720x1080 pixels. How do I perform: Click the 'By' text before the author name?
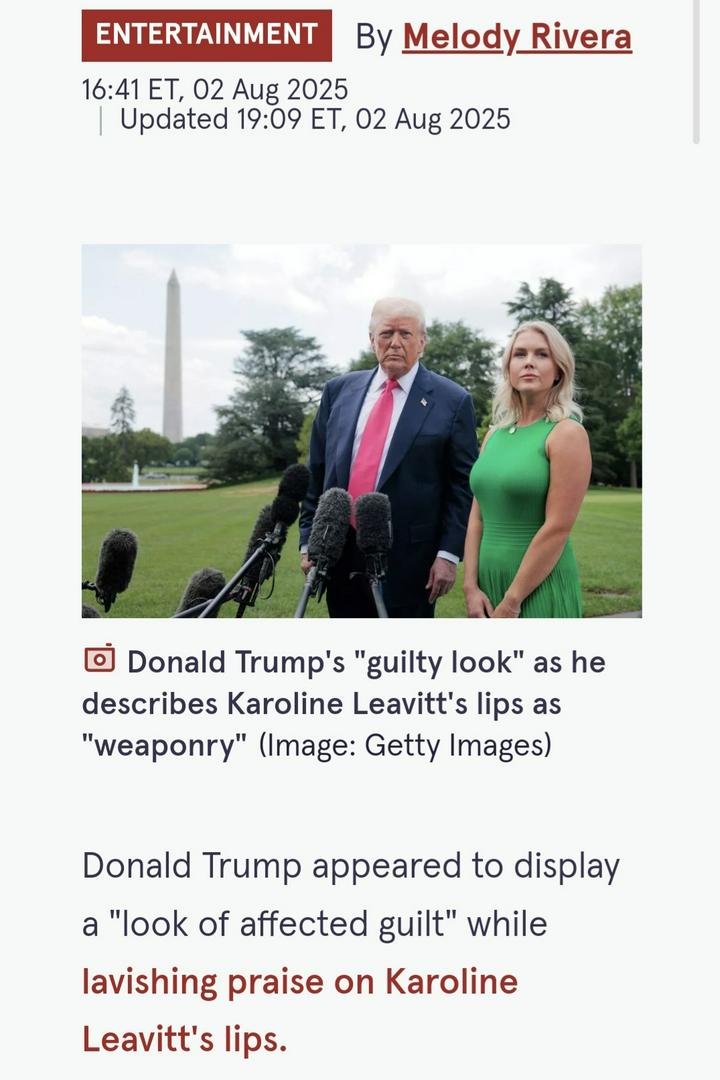pyautogui.click(x=374, y=37)
